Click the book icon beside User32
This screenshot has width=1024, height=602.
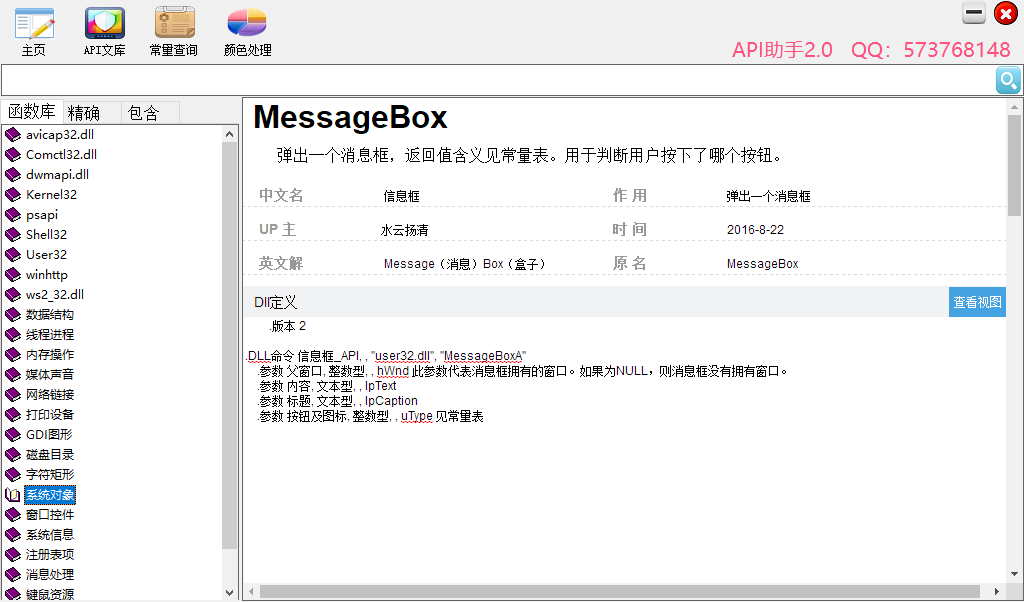click(13, 255)
